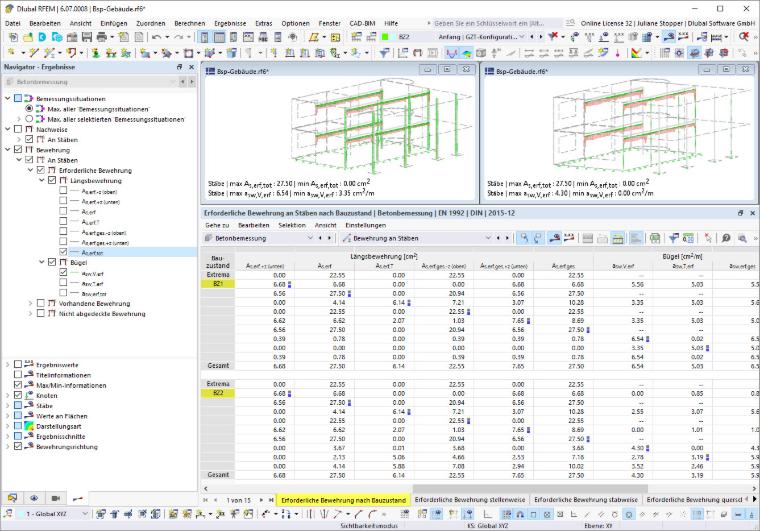Image resolution: width=760 pixels, height=531 pixels.
Task: Click the funnel filter icon in second toolbar
Action: coord(384,53)
